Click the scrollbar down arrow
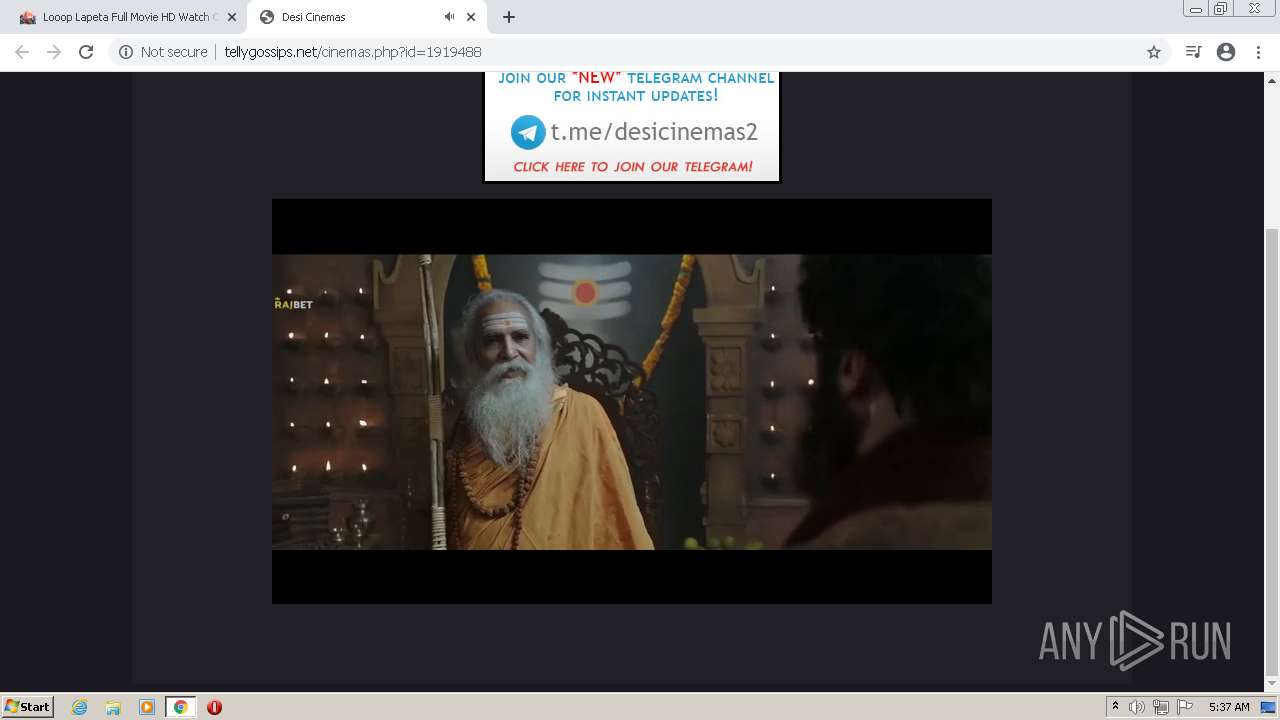 click(1272, 684)
